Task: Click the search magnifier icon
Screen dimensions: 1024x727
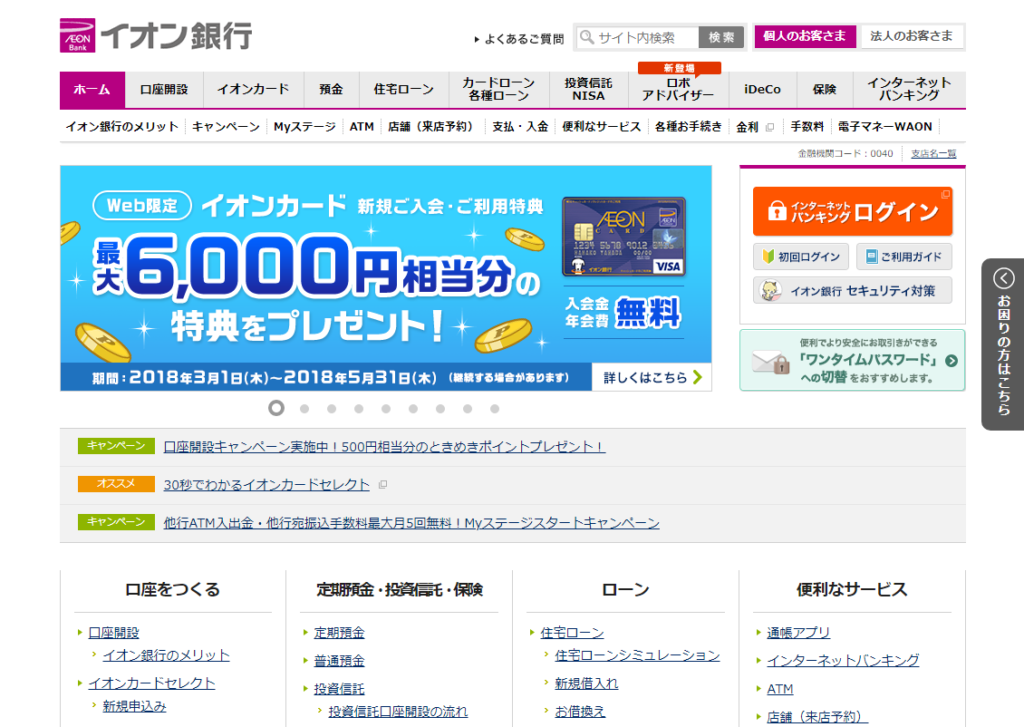Action: tap(587, 37)
